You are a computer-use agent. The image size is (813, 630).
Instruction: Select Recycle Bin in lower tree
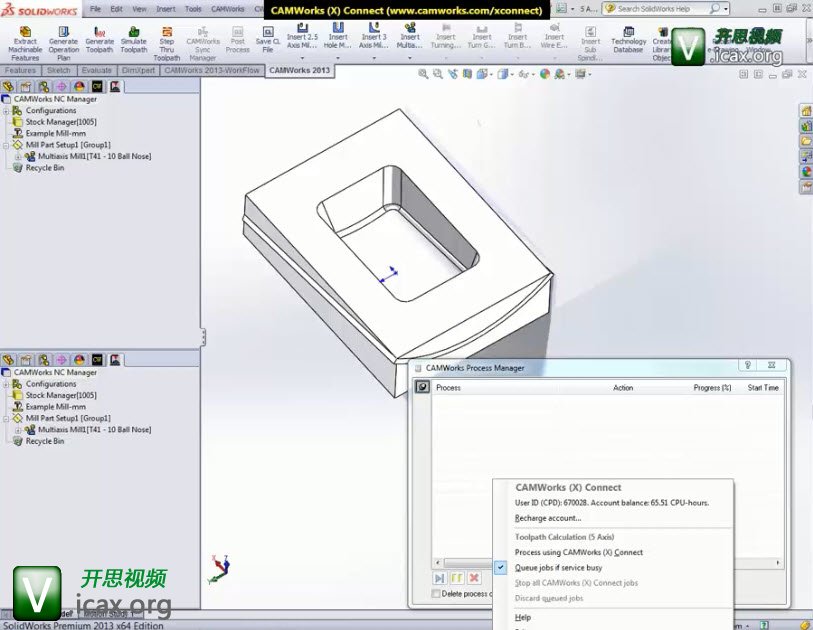45,441
